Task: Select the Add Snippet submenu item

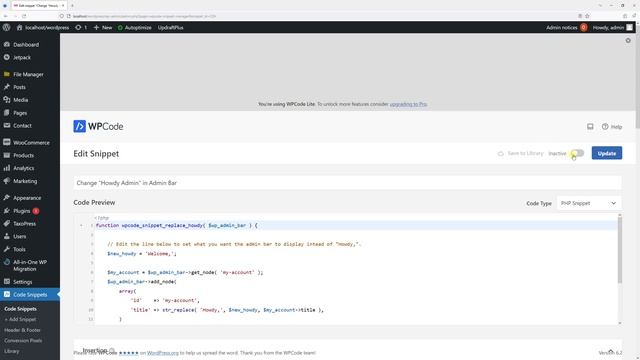Action: [x=20, y=320]
